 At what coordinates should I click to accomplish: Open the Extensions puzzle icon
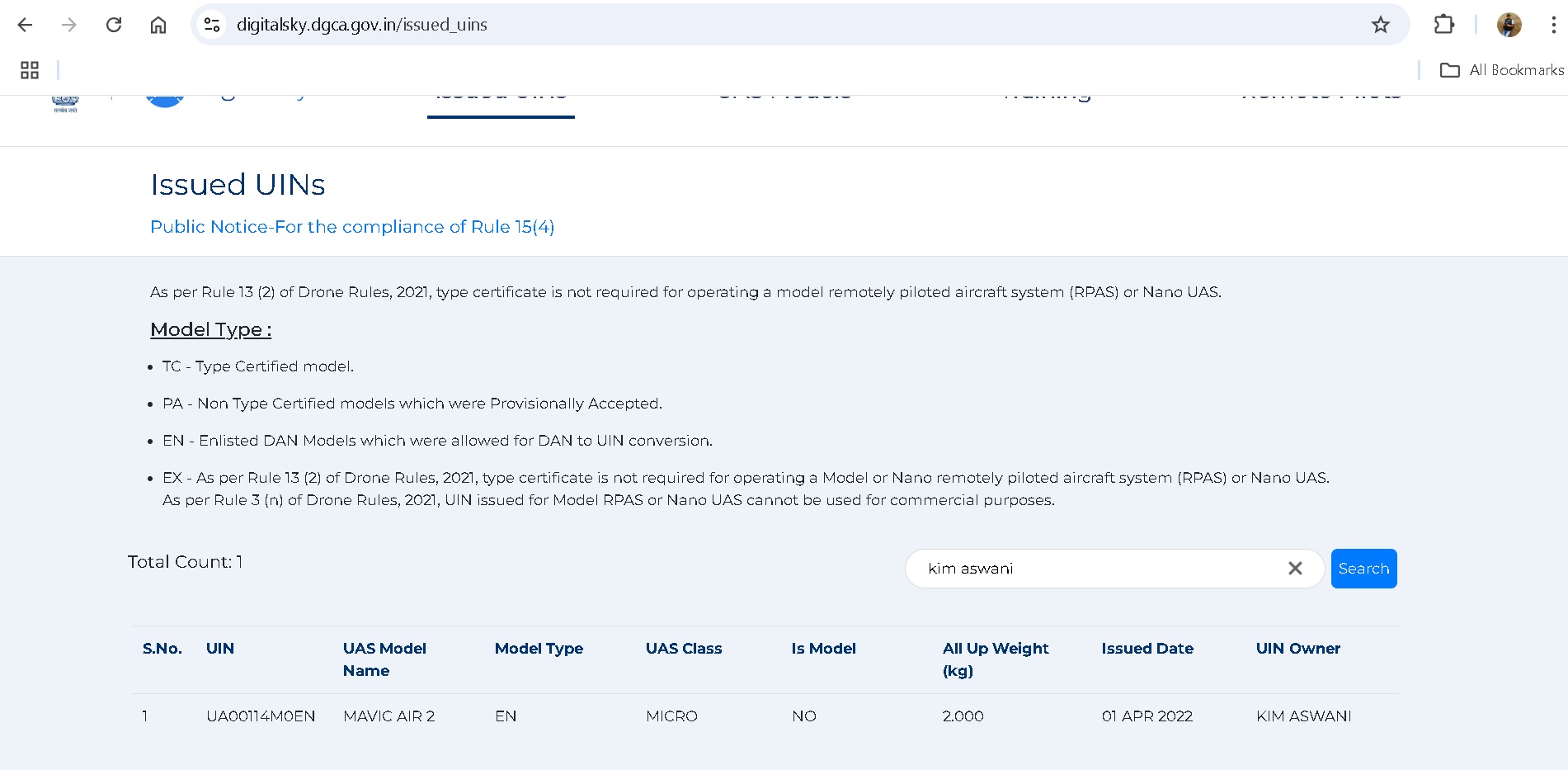(x=1443, y=25)
